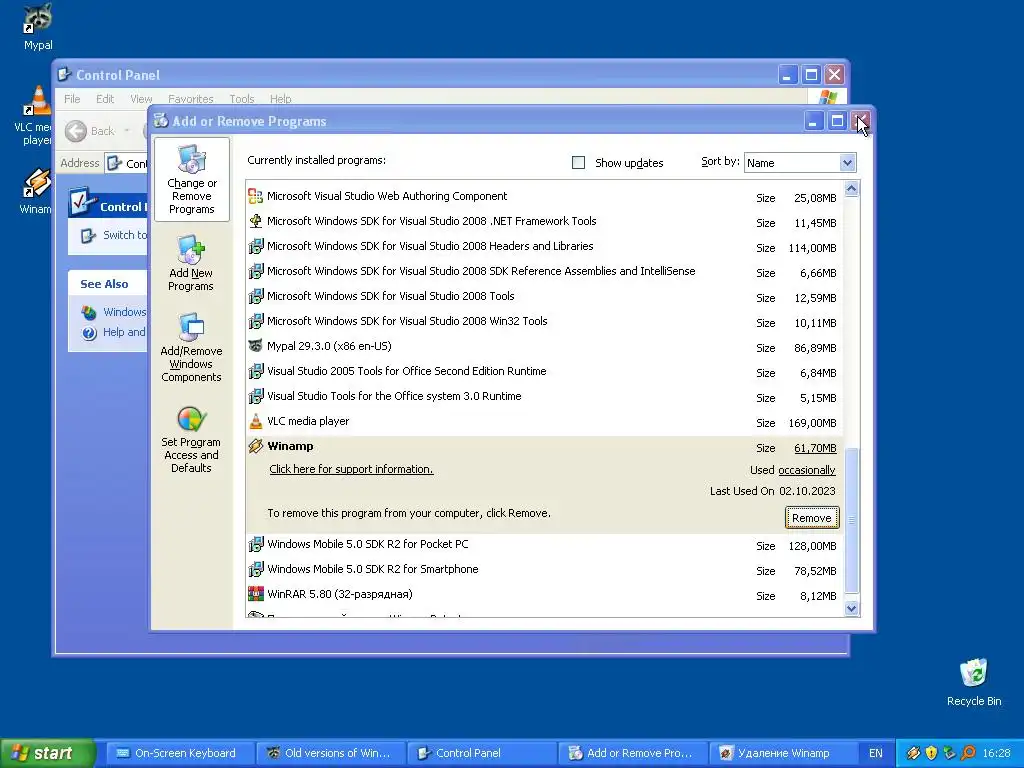Click scroll up arrow of program list
Viewport: 1024px width, 768px height.
point(852,189)
